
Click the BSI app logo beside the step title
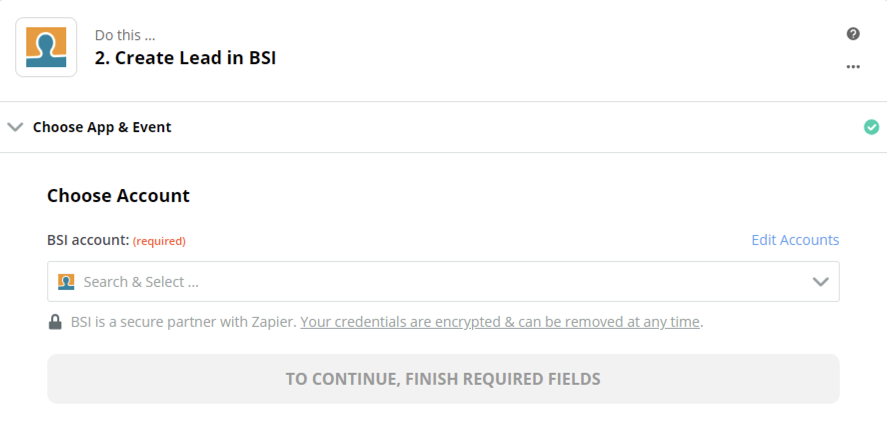(x=46, y=47)
